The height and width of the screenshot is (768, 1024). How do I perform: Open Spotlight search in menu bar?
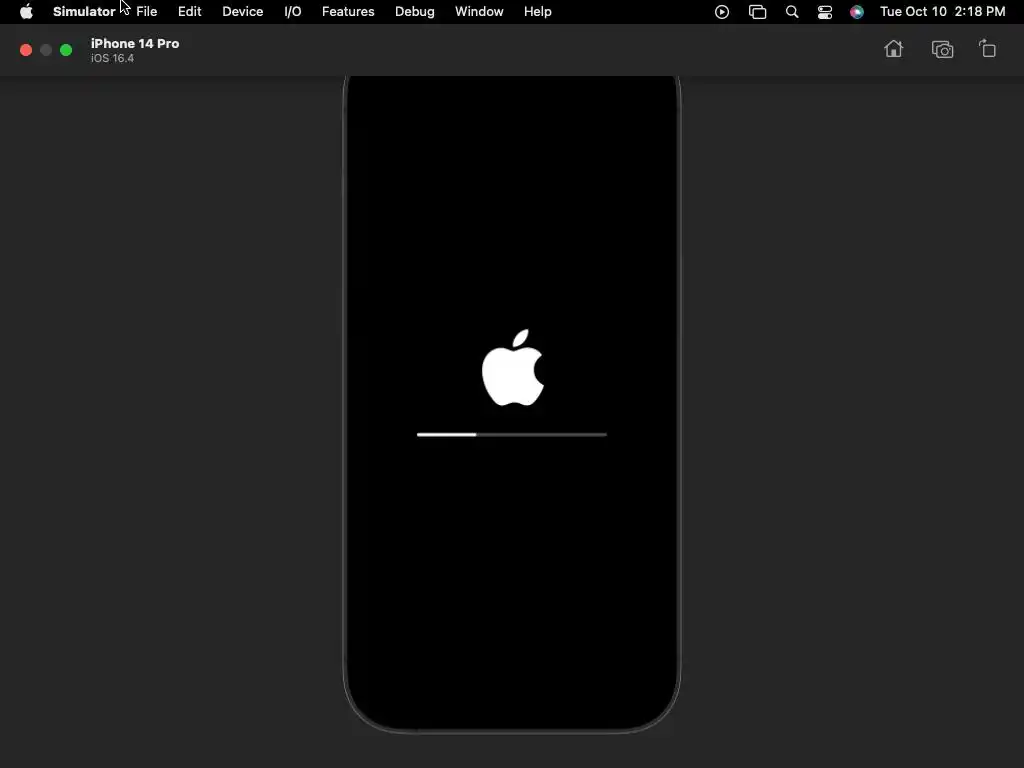792,12
